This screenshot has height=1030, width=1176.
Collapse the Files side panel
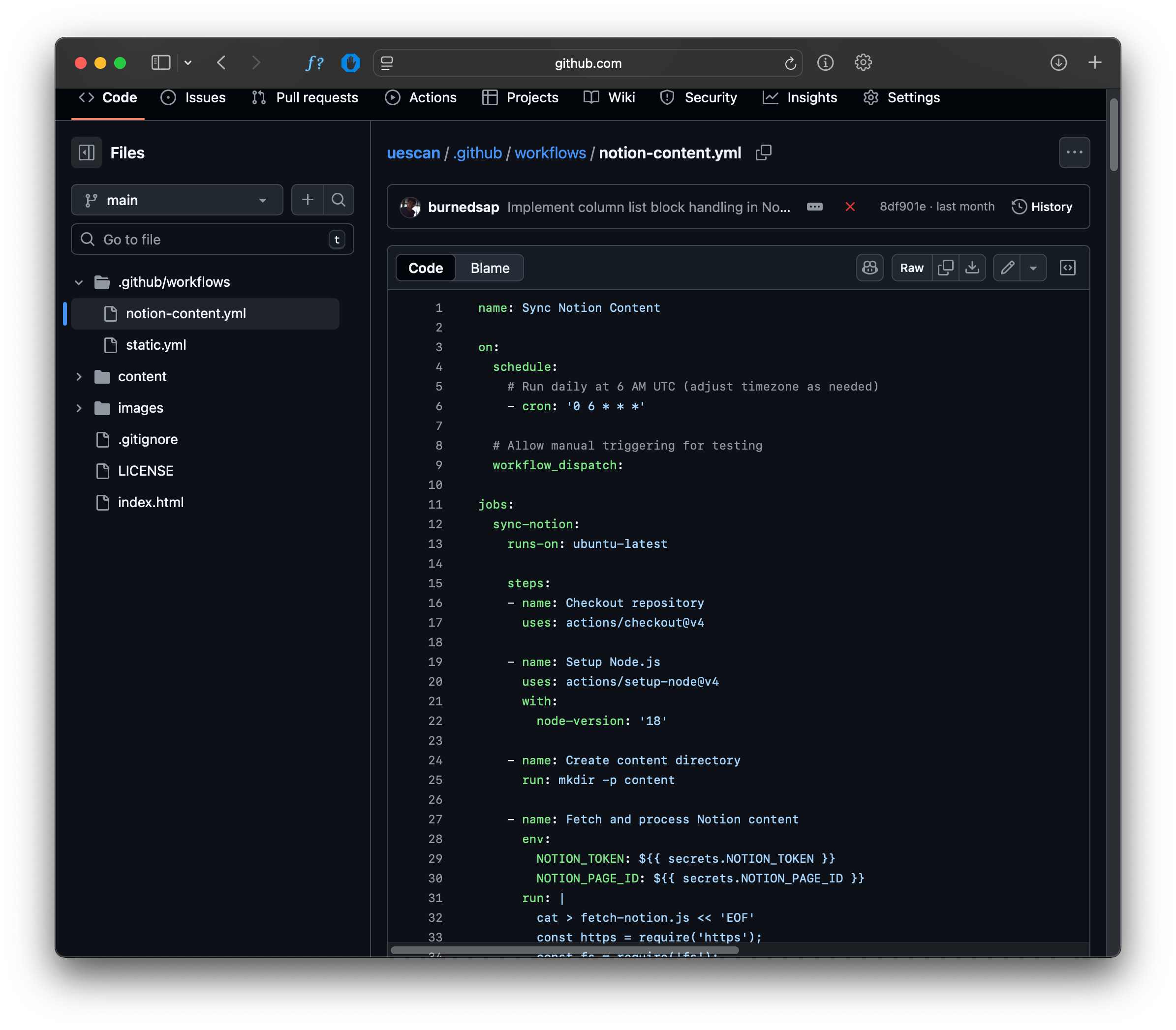click(87, 153)
